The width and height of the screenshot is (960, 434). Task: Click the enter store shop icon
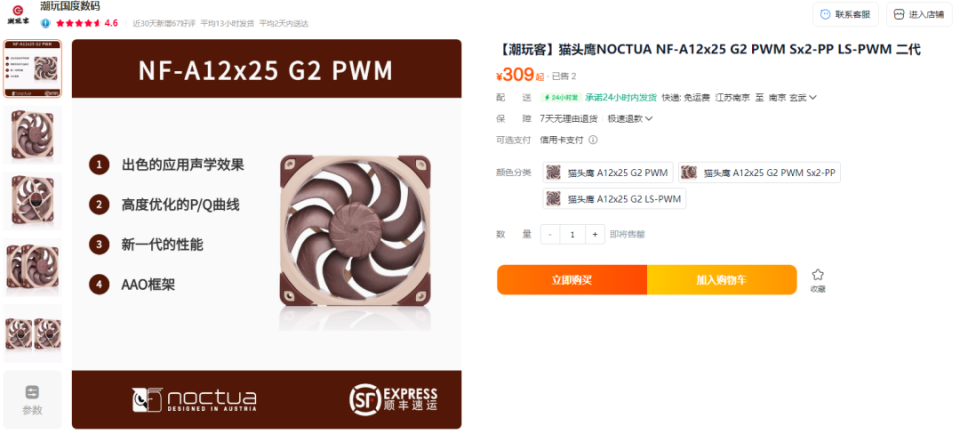tap(898, 15)
